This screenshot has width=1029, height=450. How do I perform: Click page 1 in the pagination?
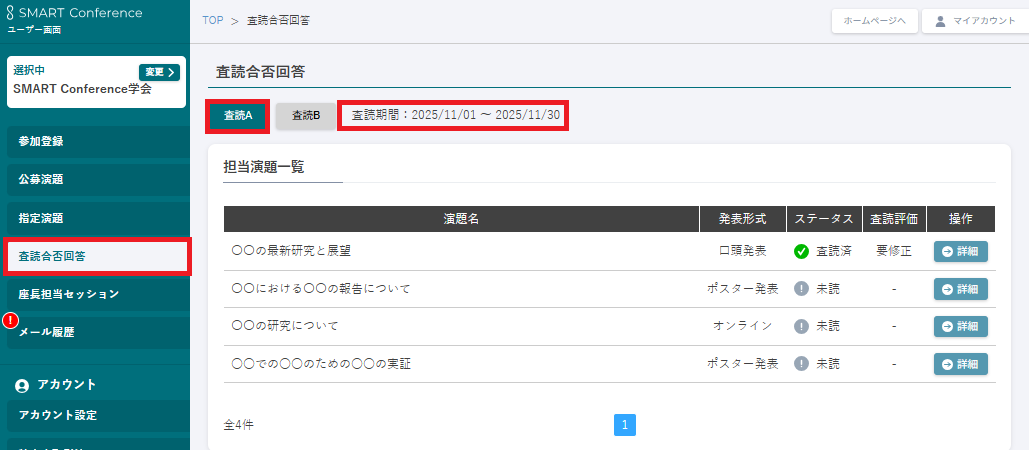[x=624, y=425]
